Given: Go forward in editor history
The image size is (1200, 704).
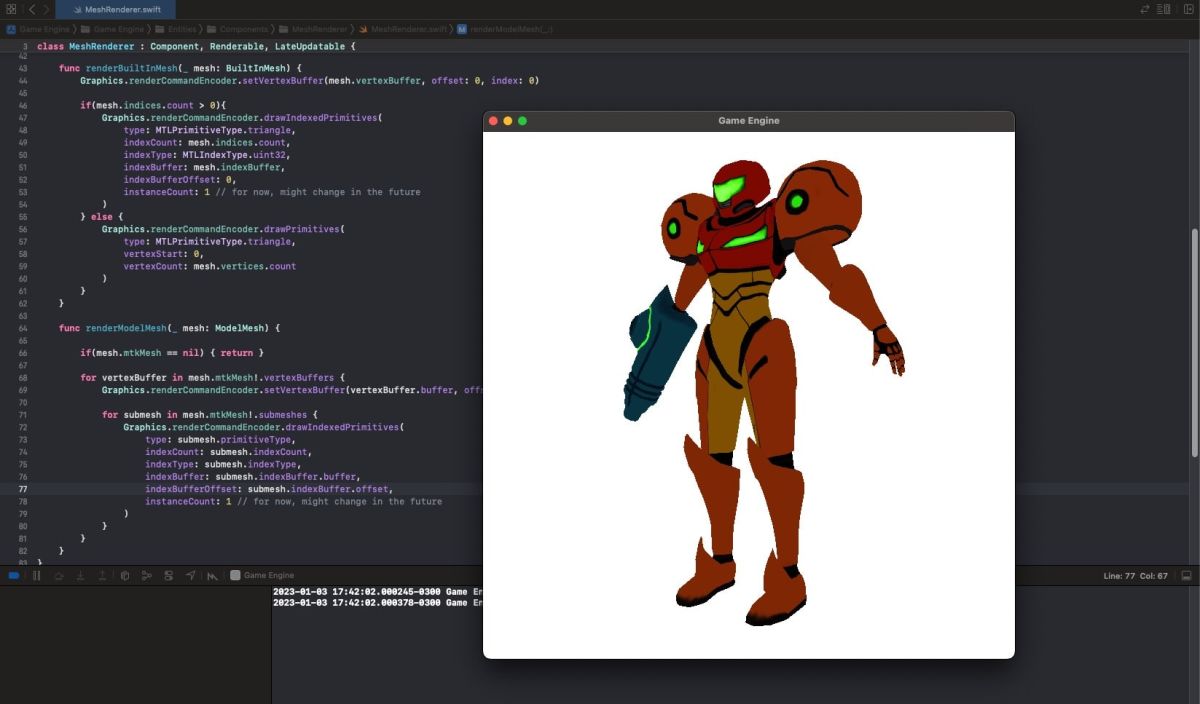Looking at the screenshot, I should 46,9.
